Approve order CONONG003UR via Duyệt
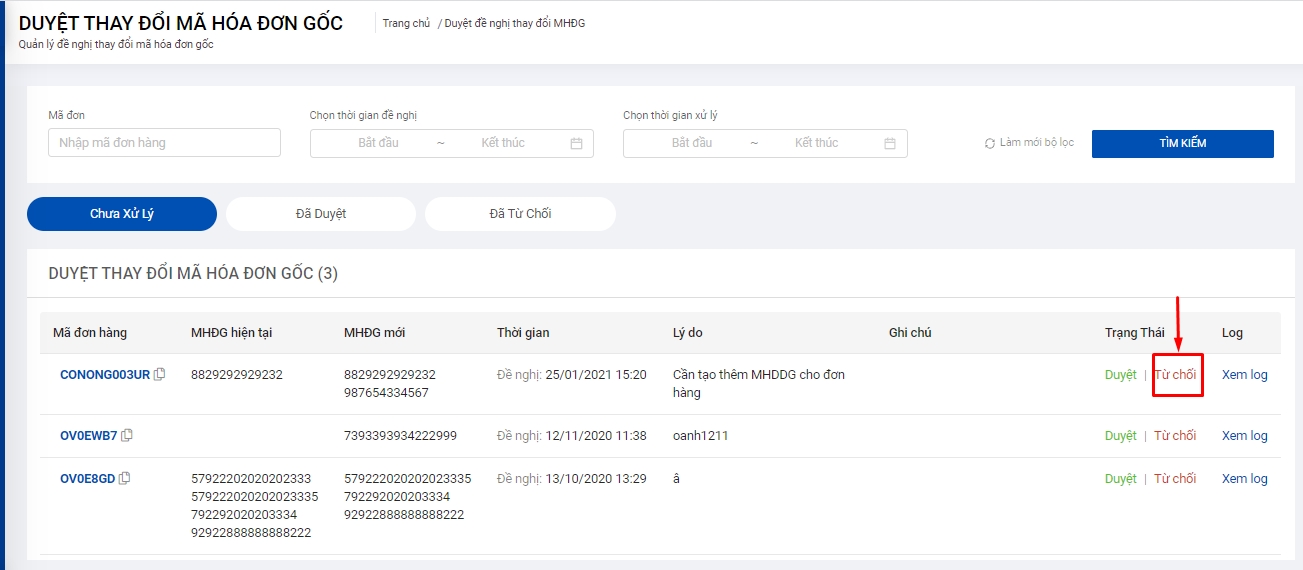Image resolution: width=1303 pixels, height=570 pixels. 1120,375
